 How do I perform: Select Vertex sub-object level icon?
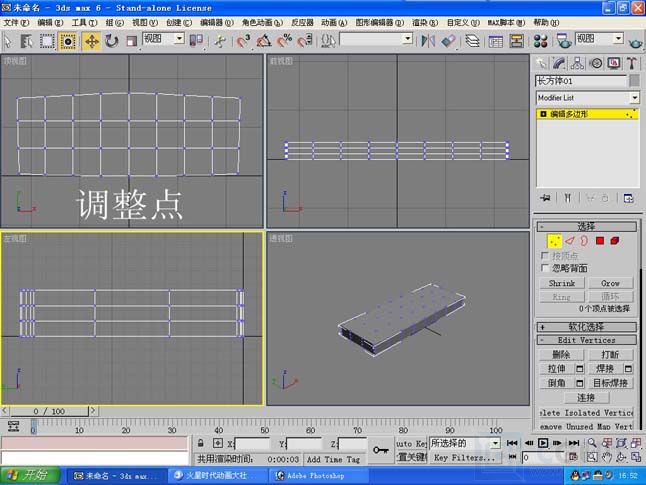555,241
